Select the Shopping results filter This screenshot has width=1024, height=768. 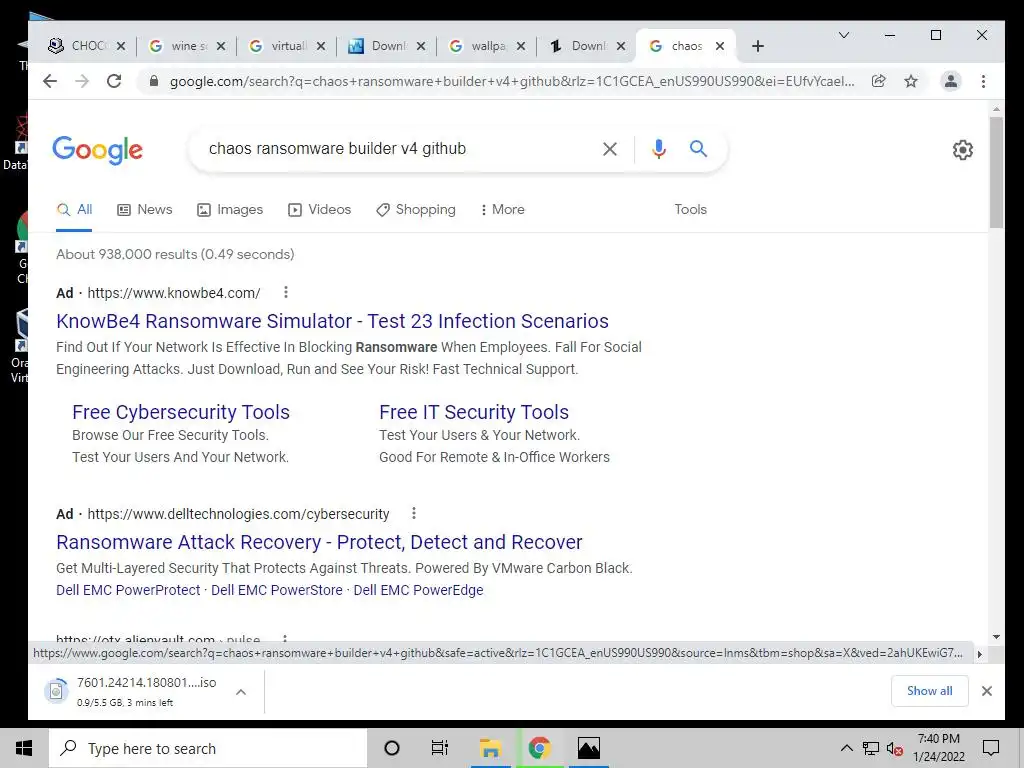[416, 210]
